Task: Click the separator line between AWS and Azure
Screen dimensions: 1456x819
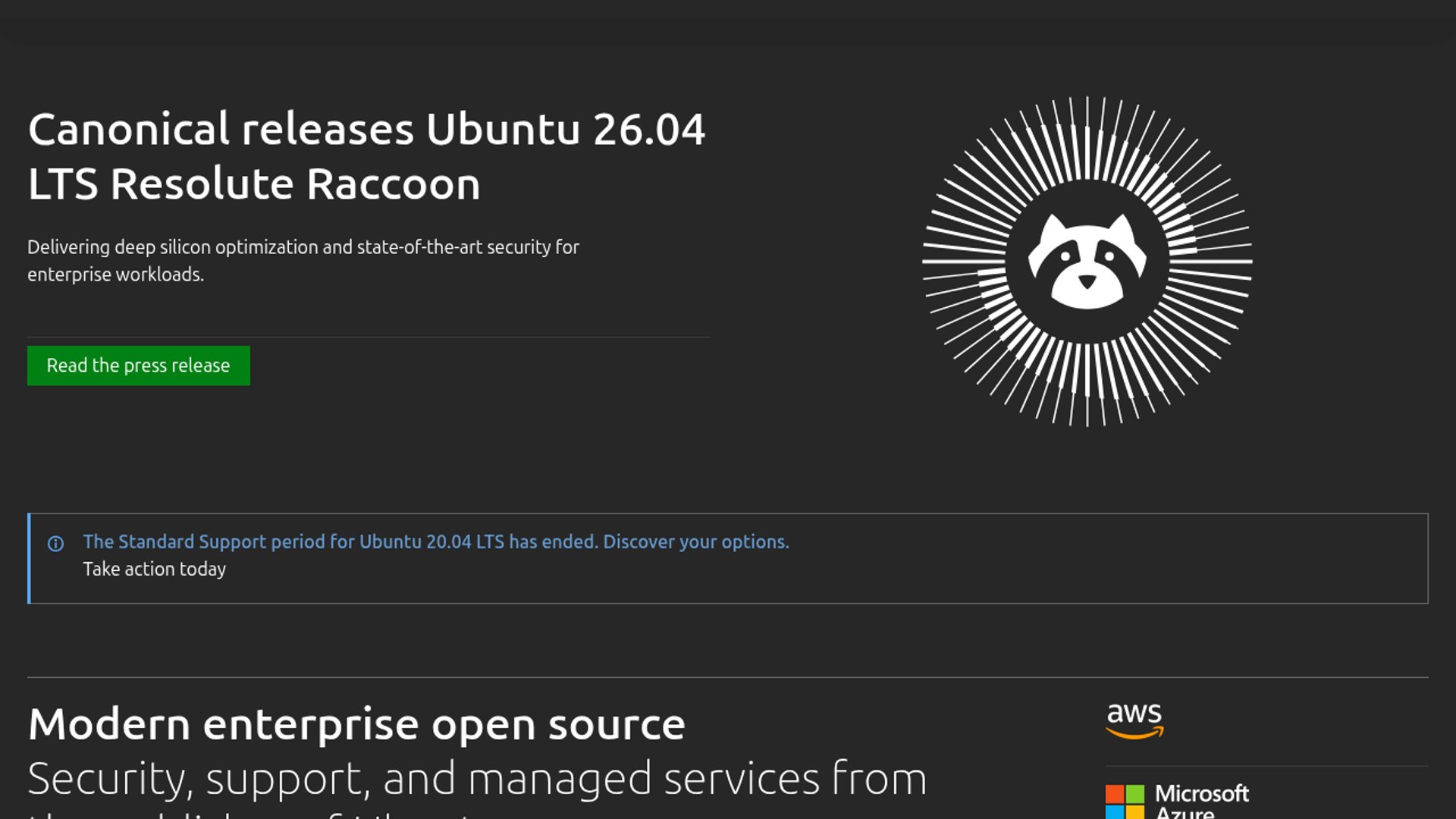Action: coord(1266,766)
